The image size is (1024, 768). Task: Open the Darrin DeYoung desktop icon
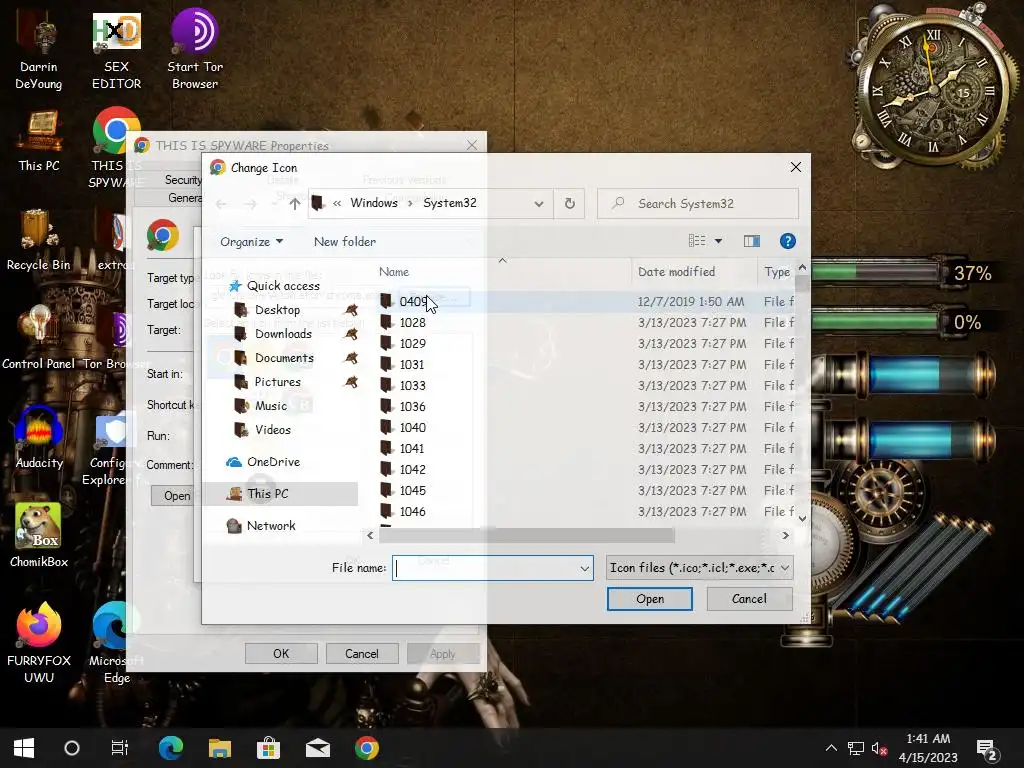click(x=39, y=51)
